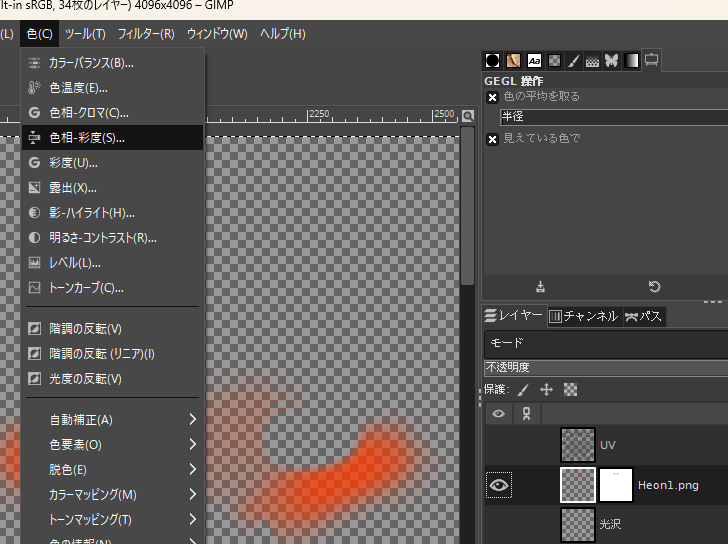
Task: Toggle lock pixels brush icon beside 保護
Action: (523, 389)
